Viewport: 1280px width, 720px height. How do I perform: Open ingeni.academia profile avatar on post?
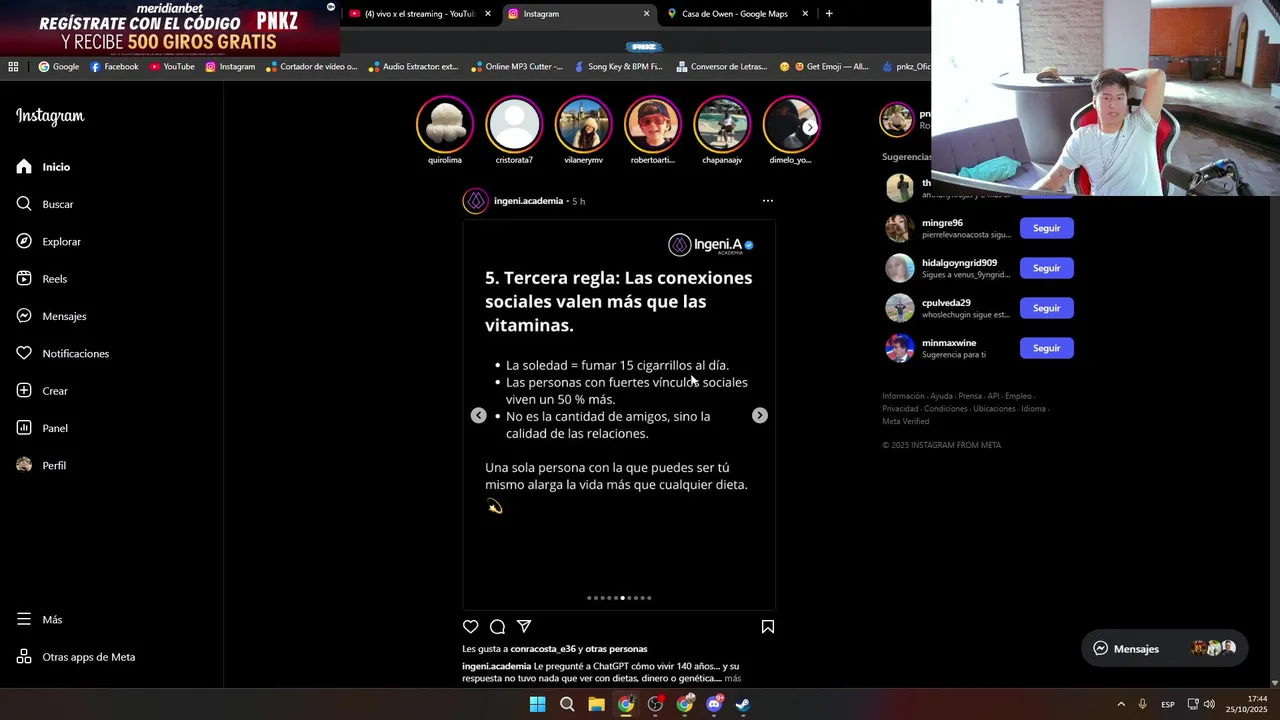(x=476, y=201)
